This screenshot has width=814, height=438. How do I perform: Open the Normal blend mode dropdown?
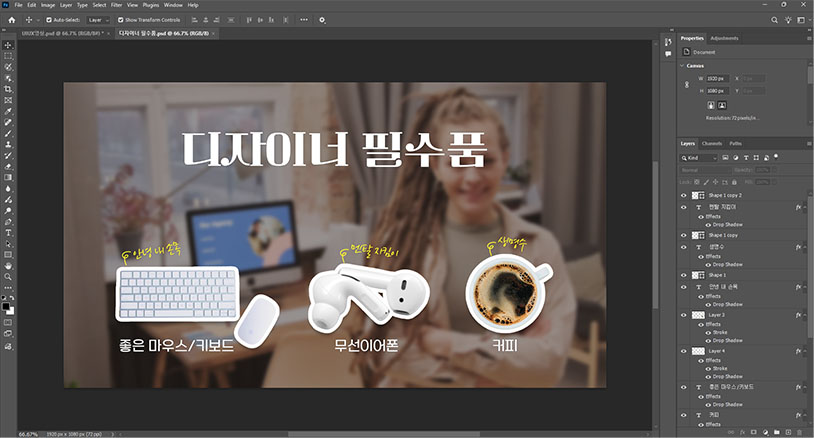tap(706, 170)
